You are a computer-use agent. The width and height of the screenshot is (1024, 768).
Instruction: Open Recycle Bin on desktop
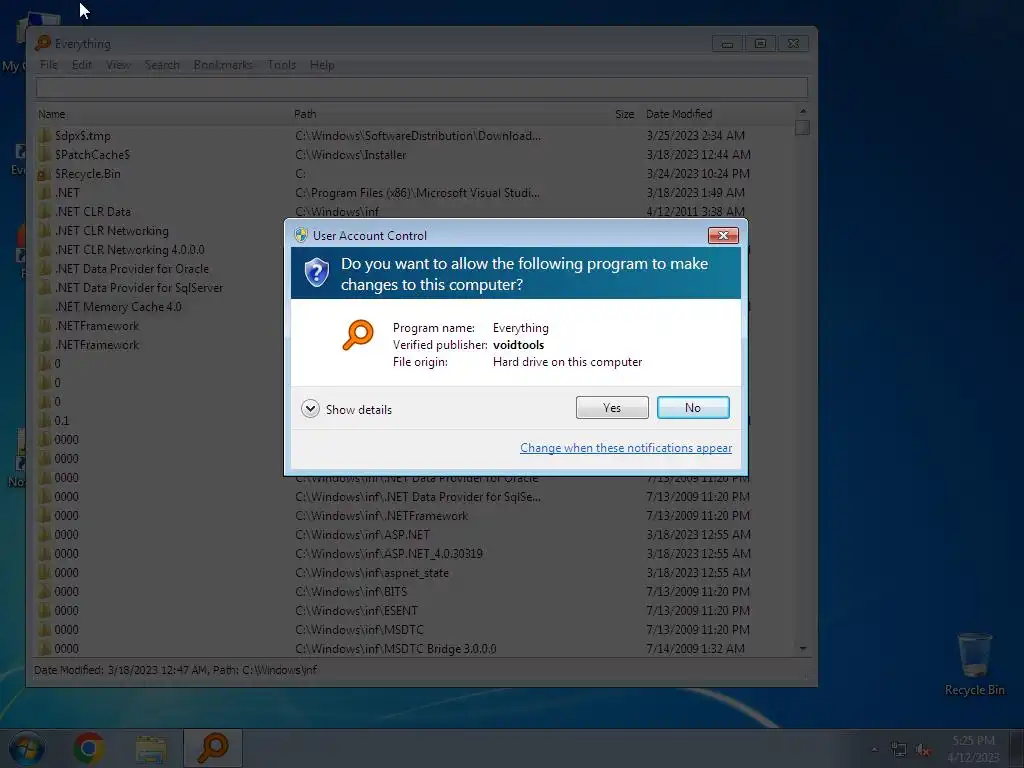(x=974, y=665)
